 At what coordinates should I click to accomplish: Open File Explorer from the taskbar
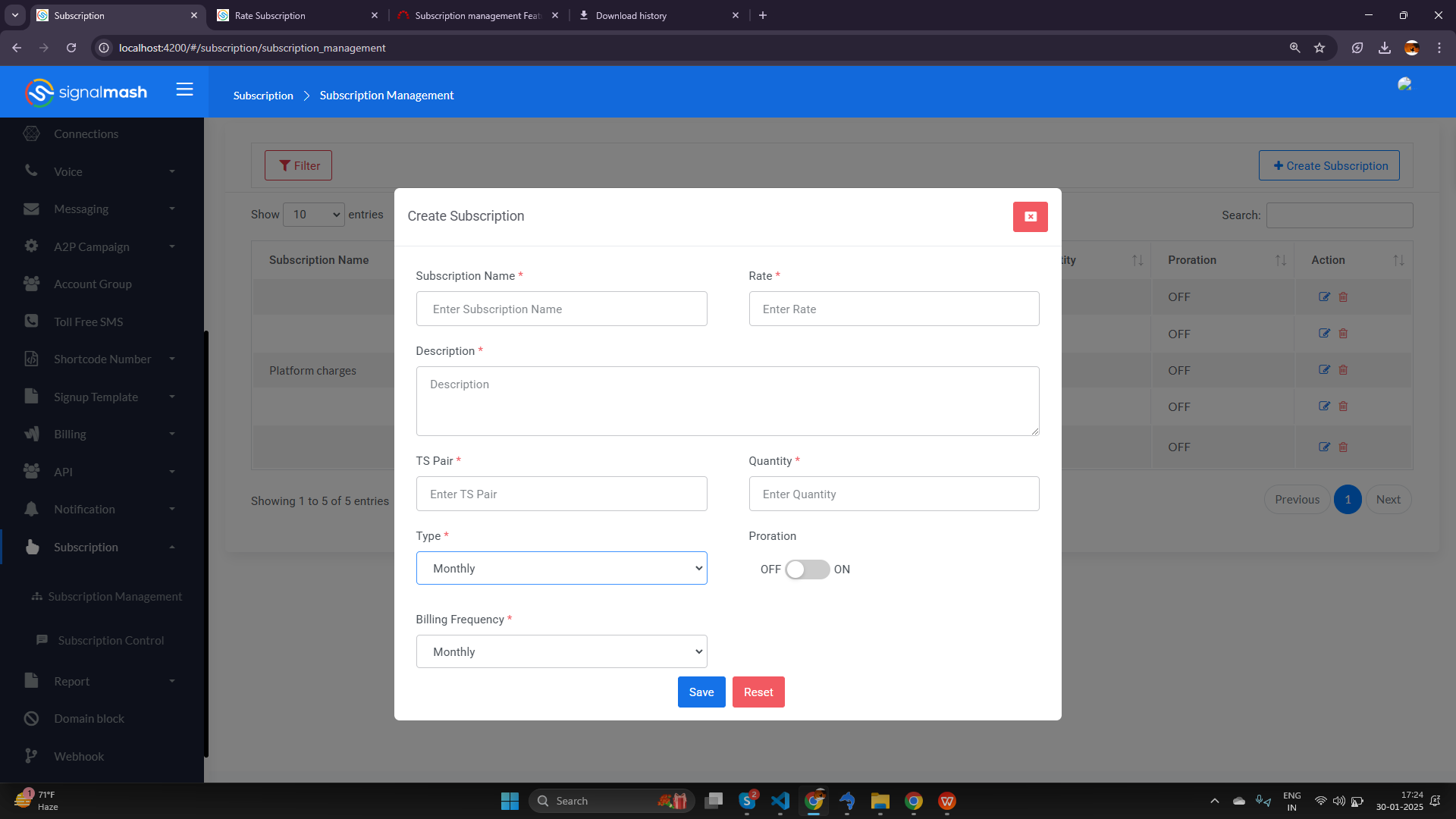tap(880, 801)
